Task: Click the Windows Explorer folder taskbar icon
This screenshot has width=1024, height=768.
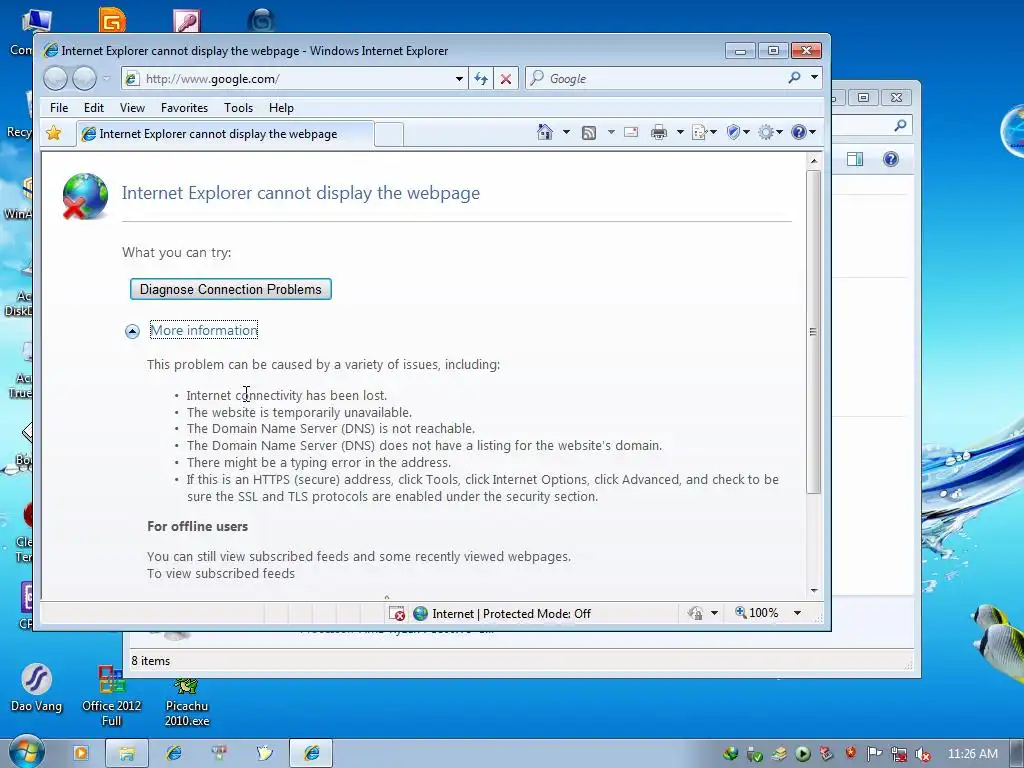Action: [x=127, y=753]
